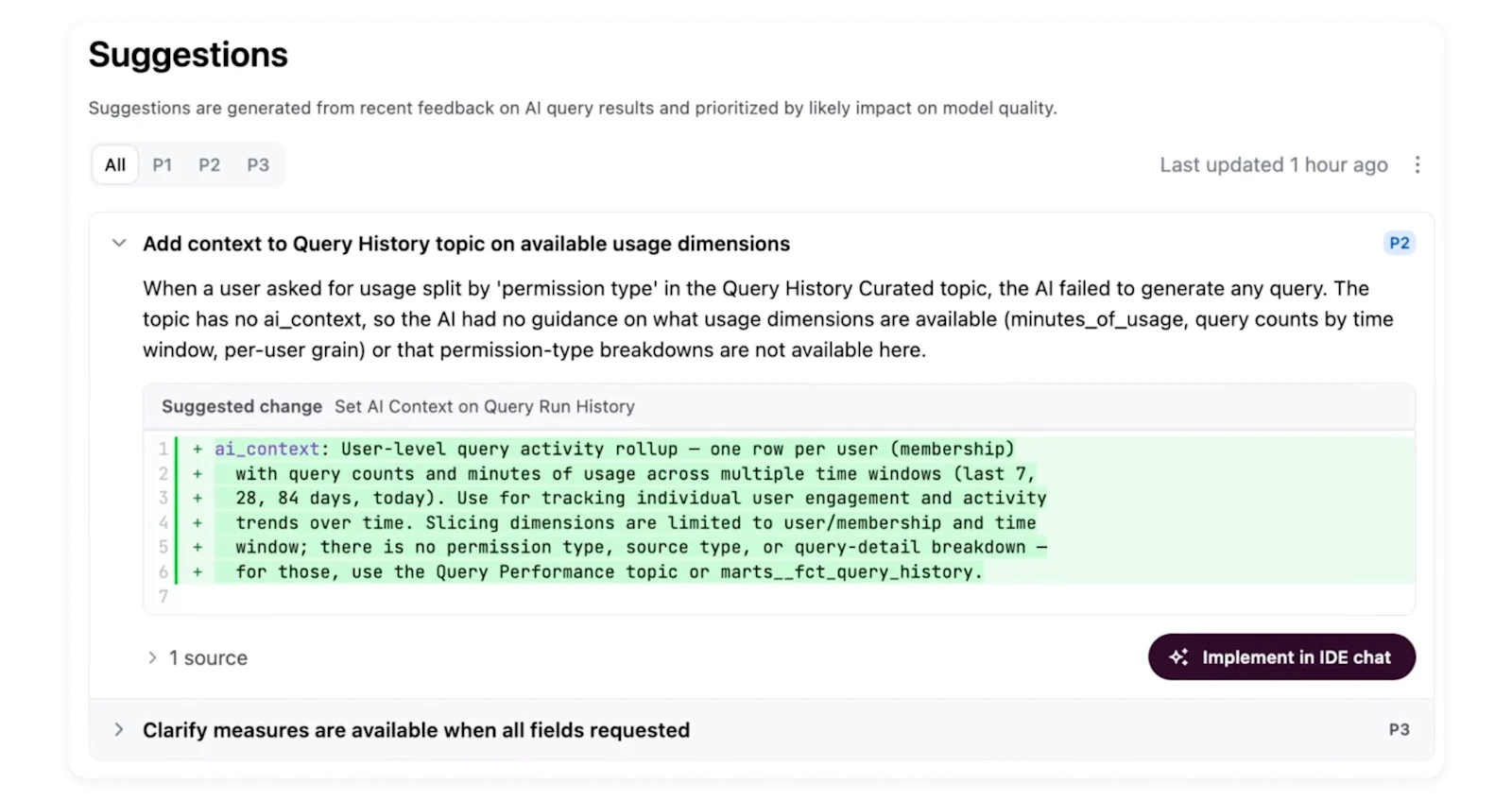Expand the 1 source disclosure arrow

[152, 657]
